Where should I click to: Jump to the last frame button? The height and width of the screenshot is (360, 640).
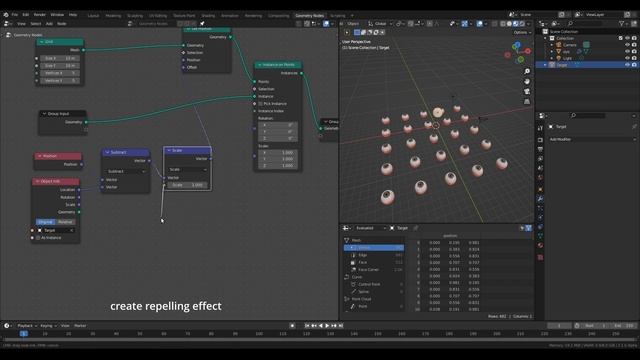point(341,326)
